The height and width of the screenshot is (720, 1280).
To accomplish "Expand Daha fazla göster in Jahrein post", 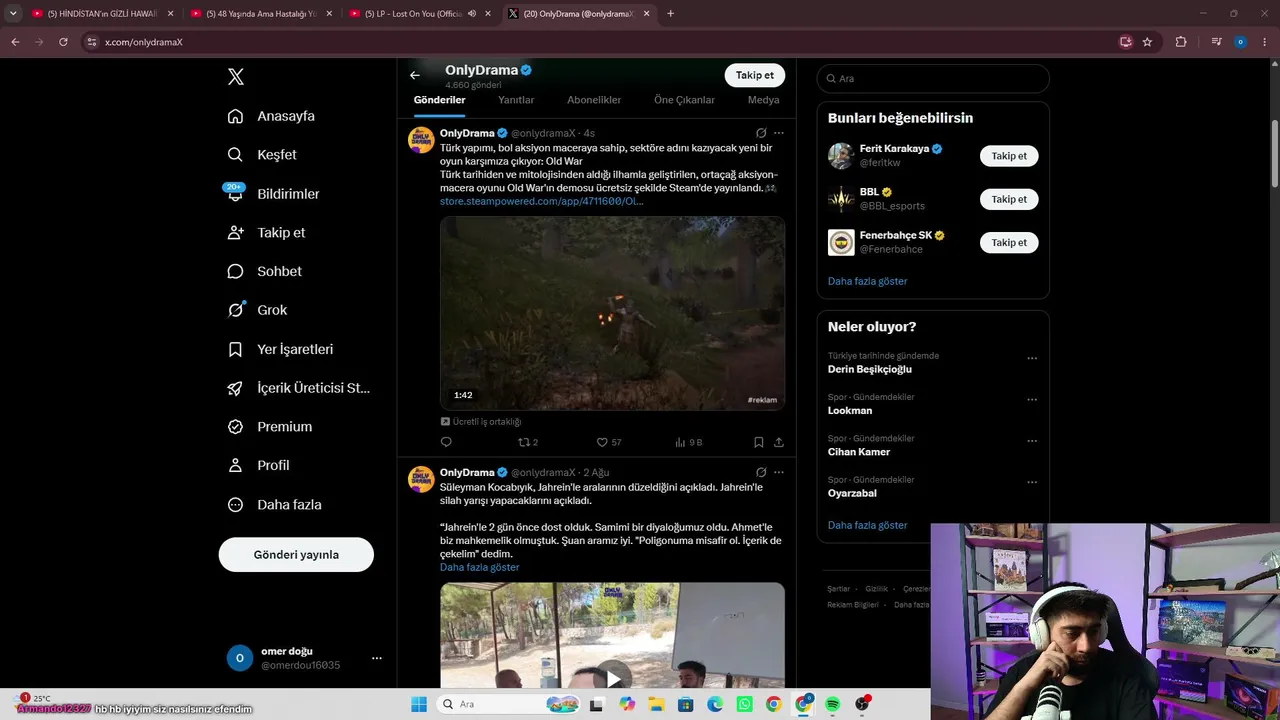I will click(x=479, y=567).
